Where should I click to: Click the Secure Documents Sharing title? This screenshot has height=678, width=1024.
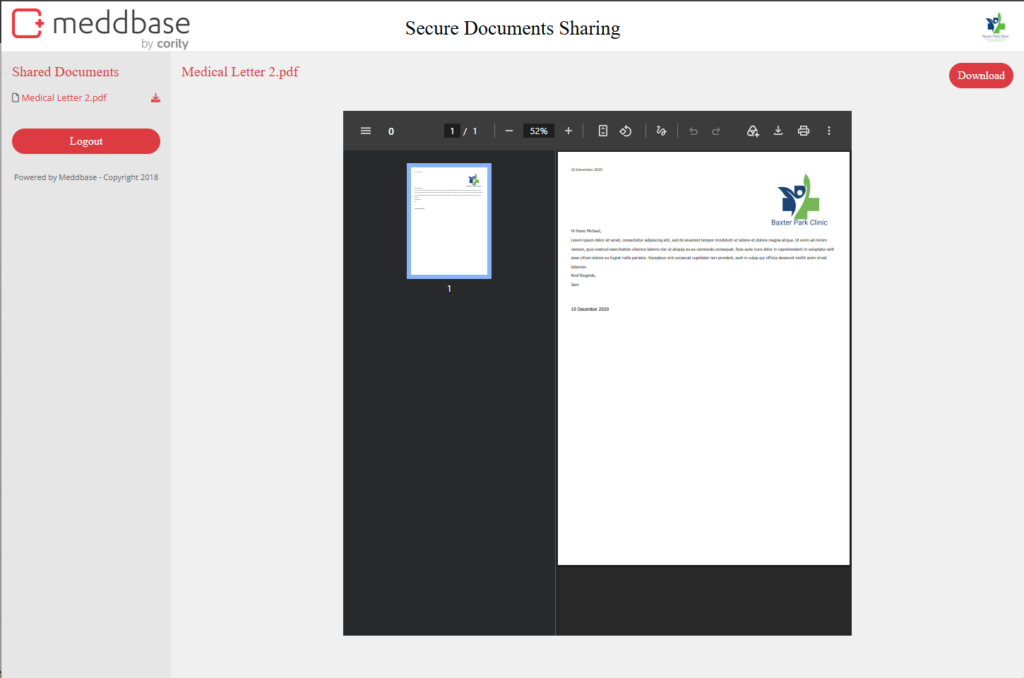point(513,28)
